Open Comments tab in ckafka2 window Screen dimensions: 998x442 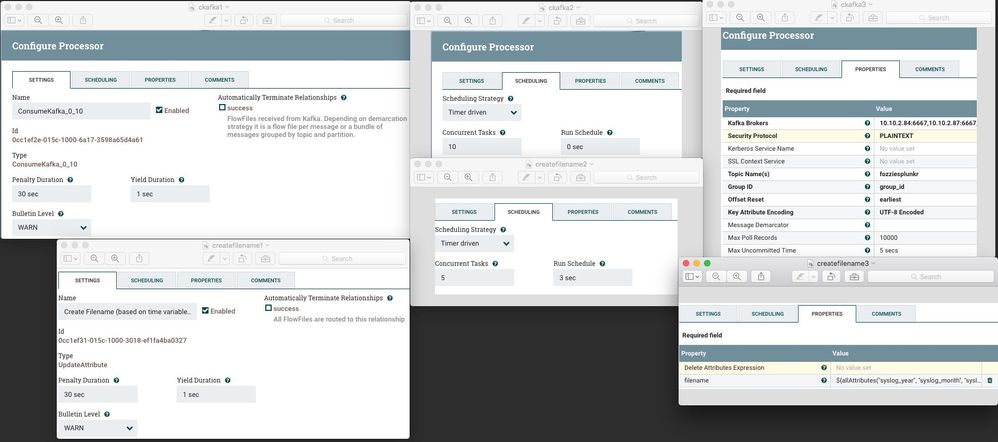click(650, 81)
